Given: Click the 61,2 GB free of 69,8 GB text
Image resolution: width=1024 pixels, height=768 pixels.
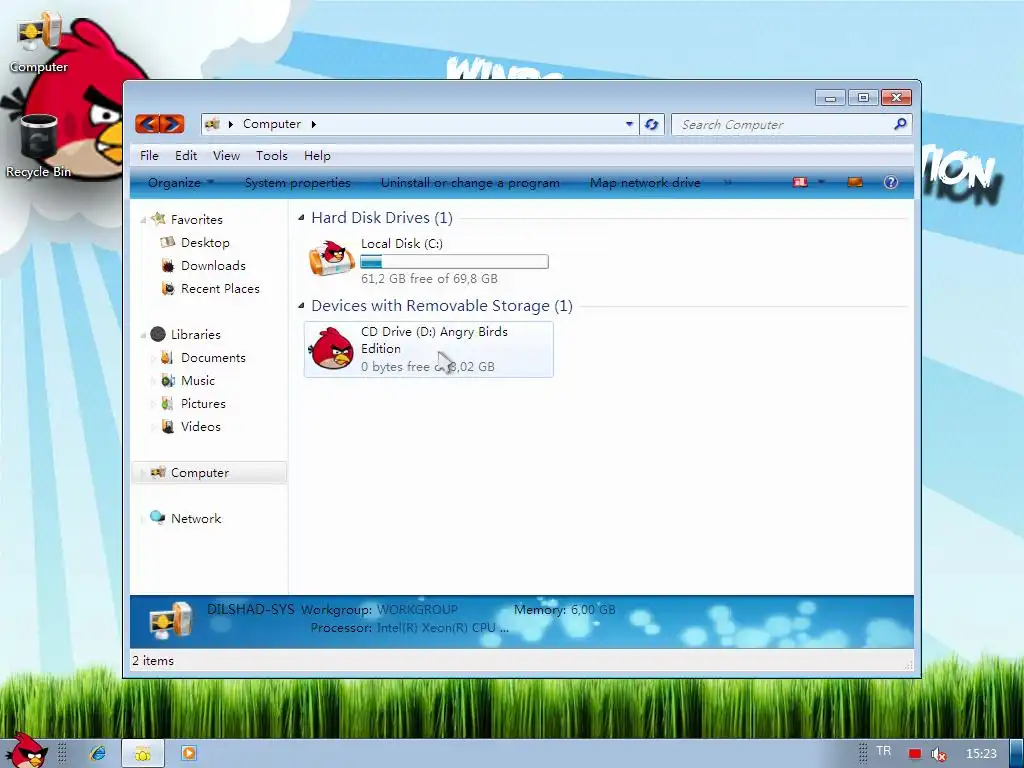Looking at the screenshot, I should coord(429,279).
